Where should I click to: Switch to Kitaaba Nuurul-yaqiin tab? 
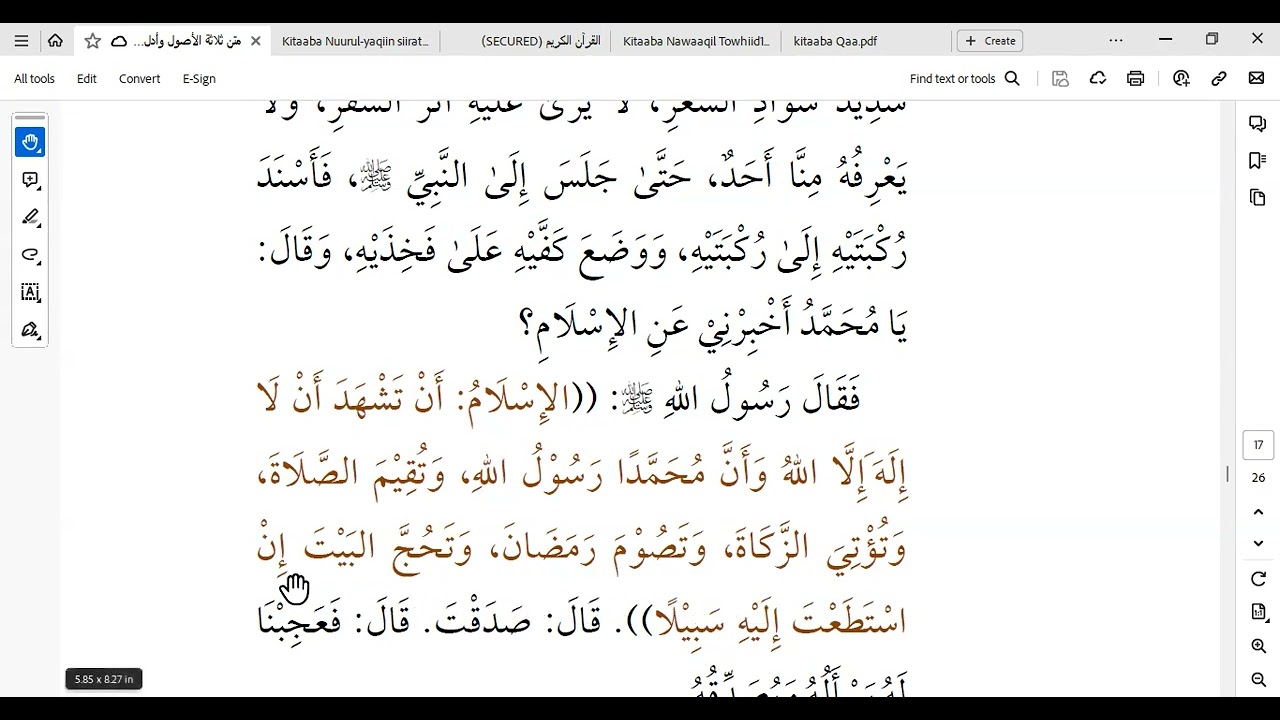[355, 41]
